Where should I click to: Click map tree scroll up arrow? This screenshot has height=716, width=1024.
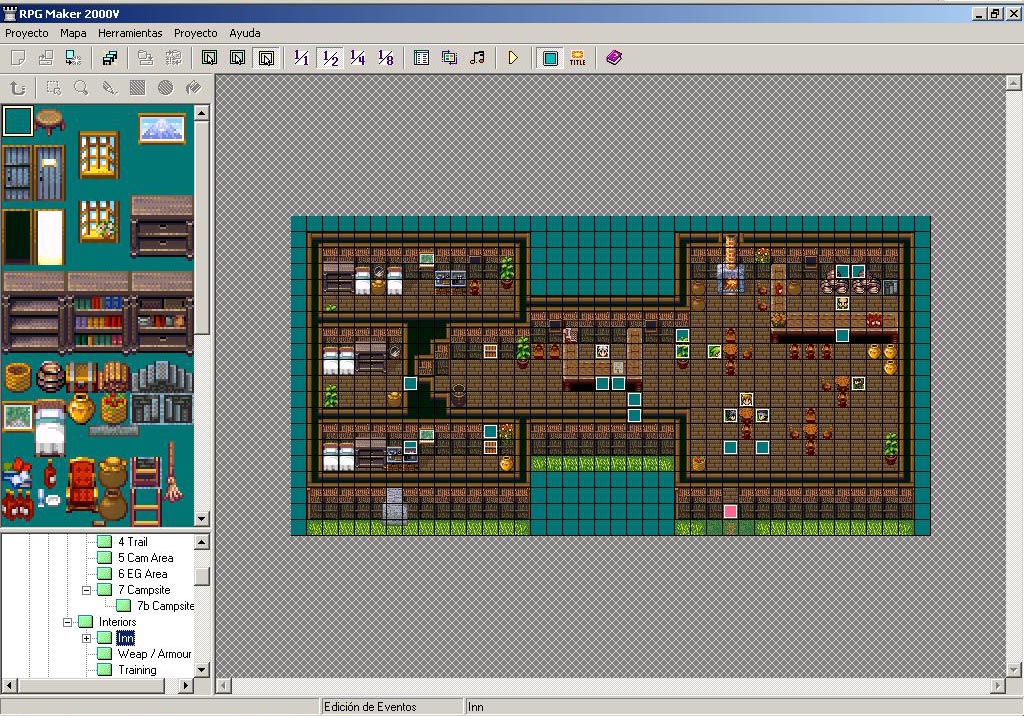tap(202, 542)
